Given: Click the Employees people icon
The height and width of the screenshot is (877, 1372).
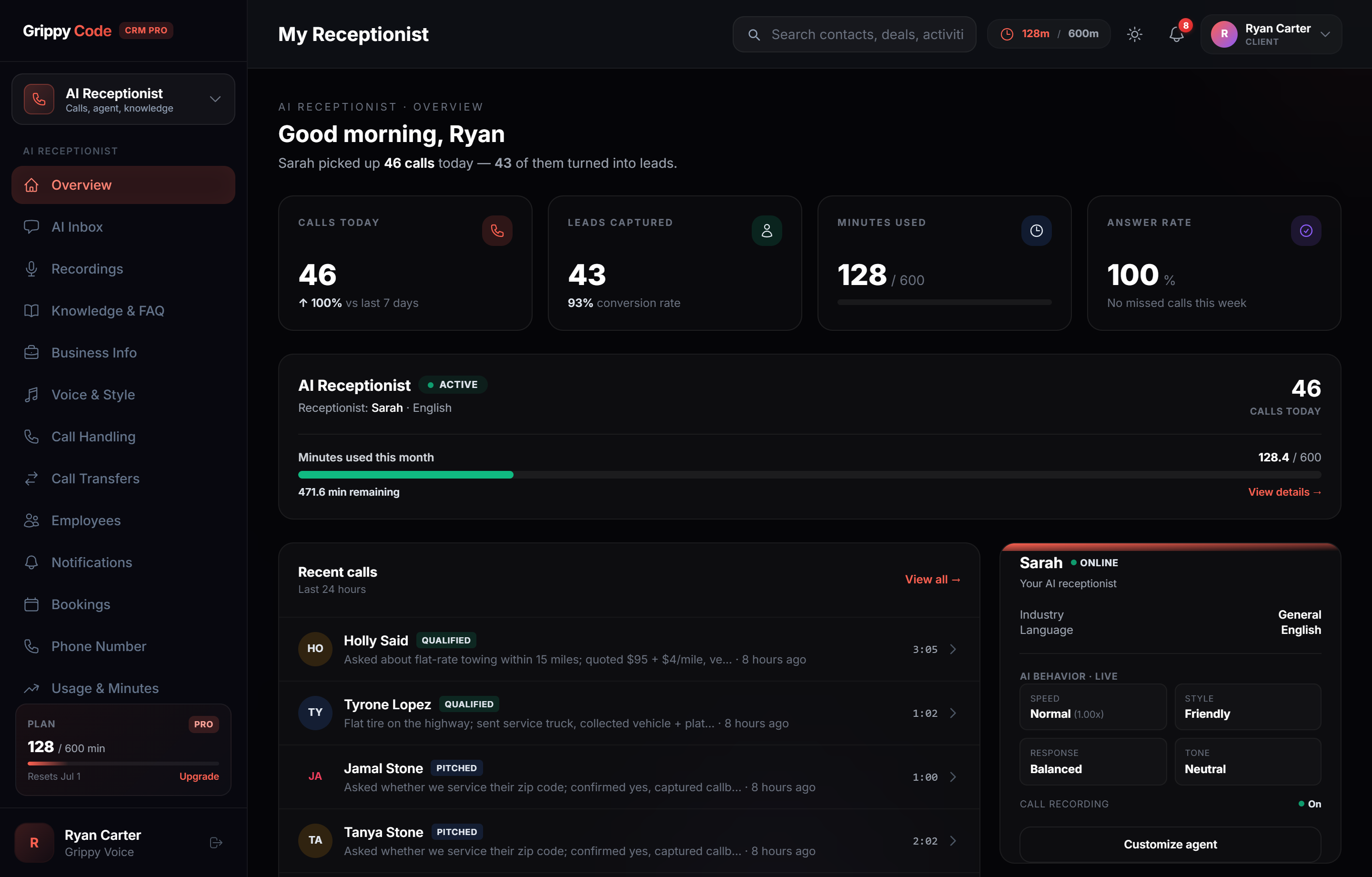Looking at the screenshot, I should tap(31, 520).
